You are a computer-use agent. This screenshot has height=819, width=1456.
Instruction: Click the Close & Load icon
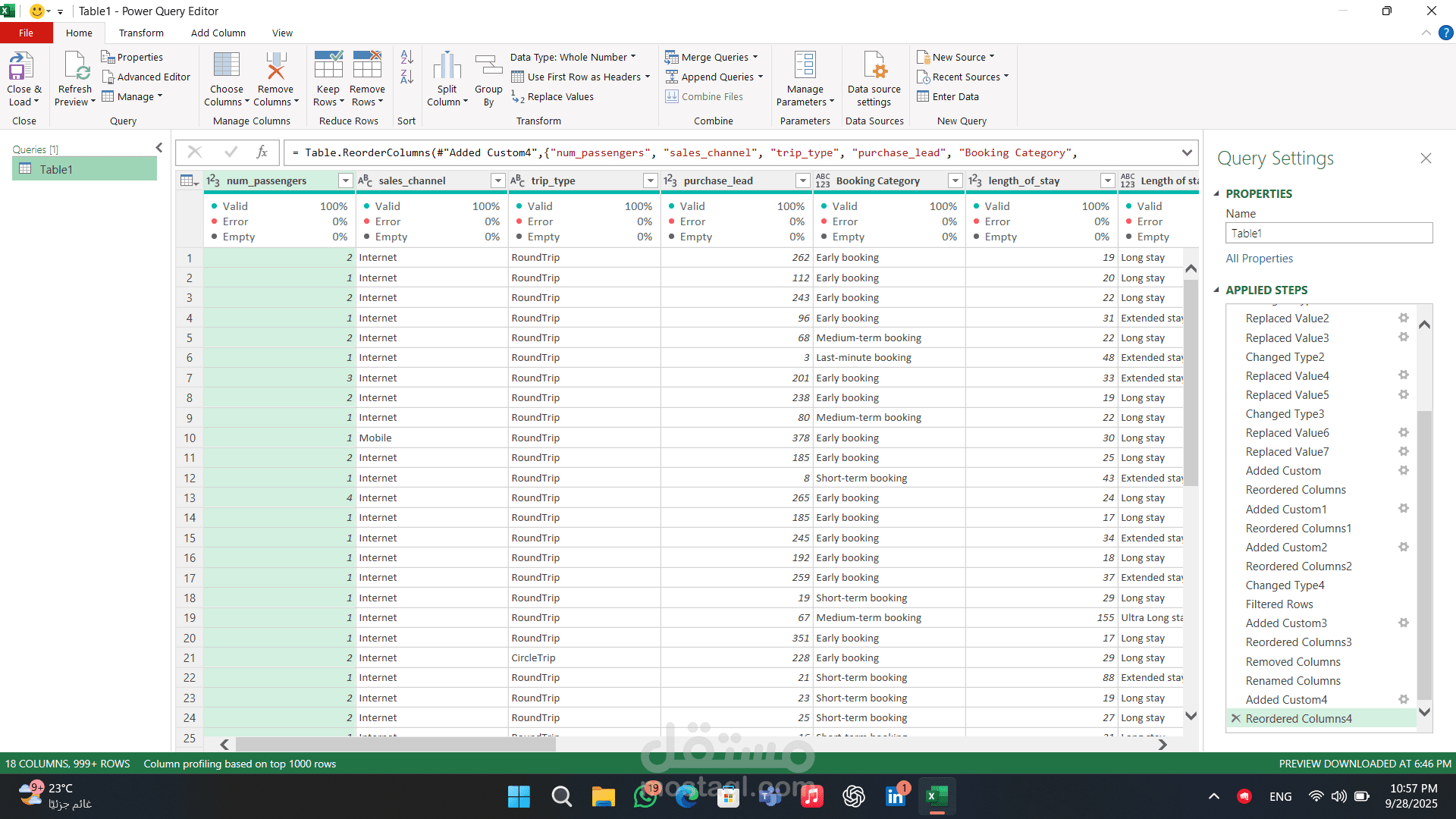(x=21, y=66)
